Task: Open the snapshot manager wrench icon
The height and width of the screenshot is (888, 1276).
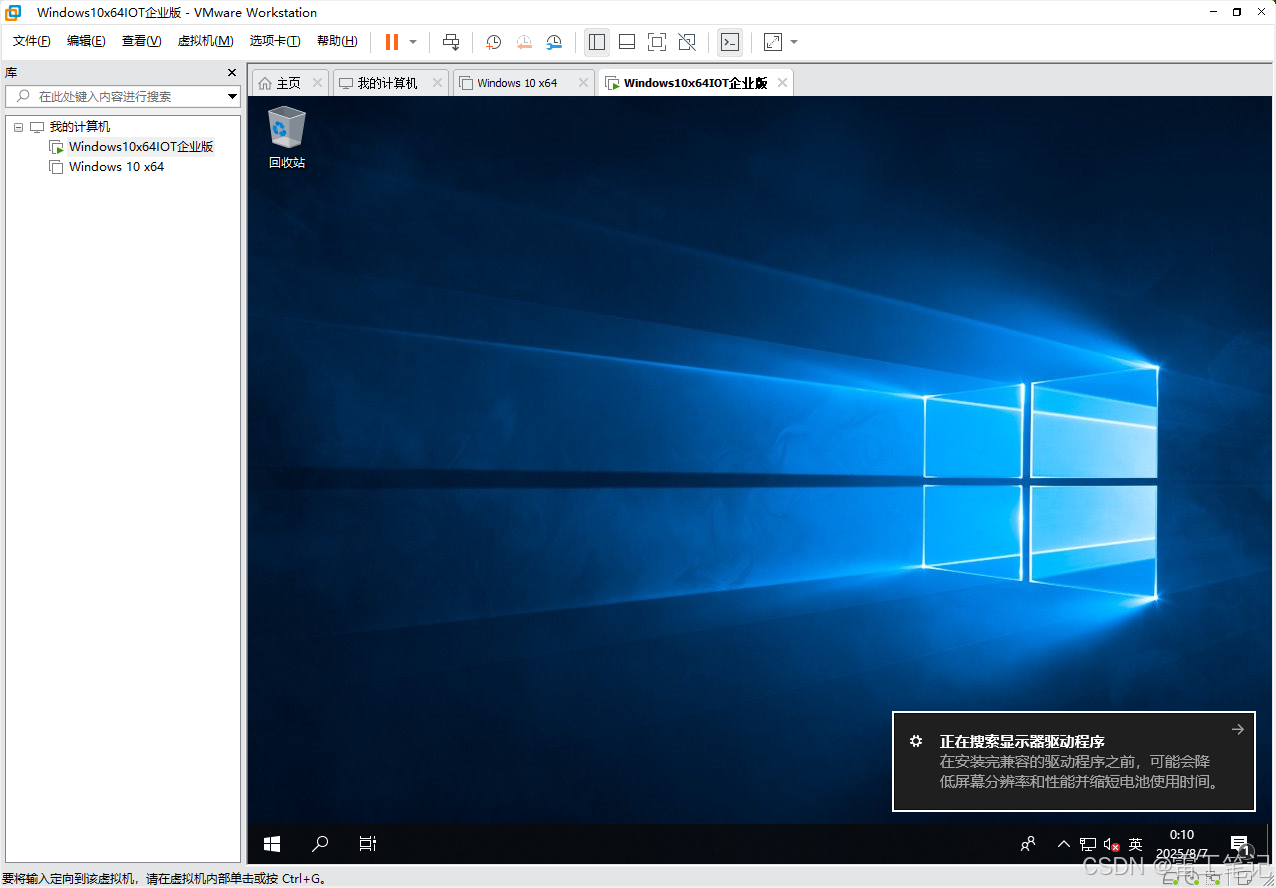Action: (x=554, y=42)
